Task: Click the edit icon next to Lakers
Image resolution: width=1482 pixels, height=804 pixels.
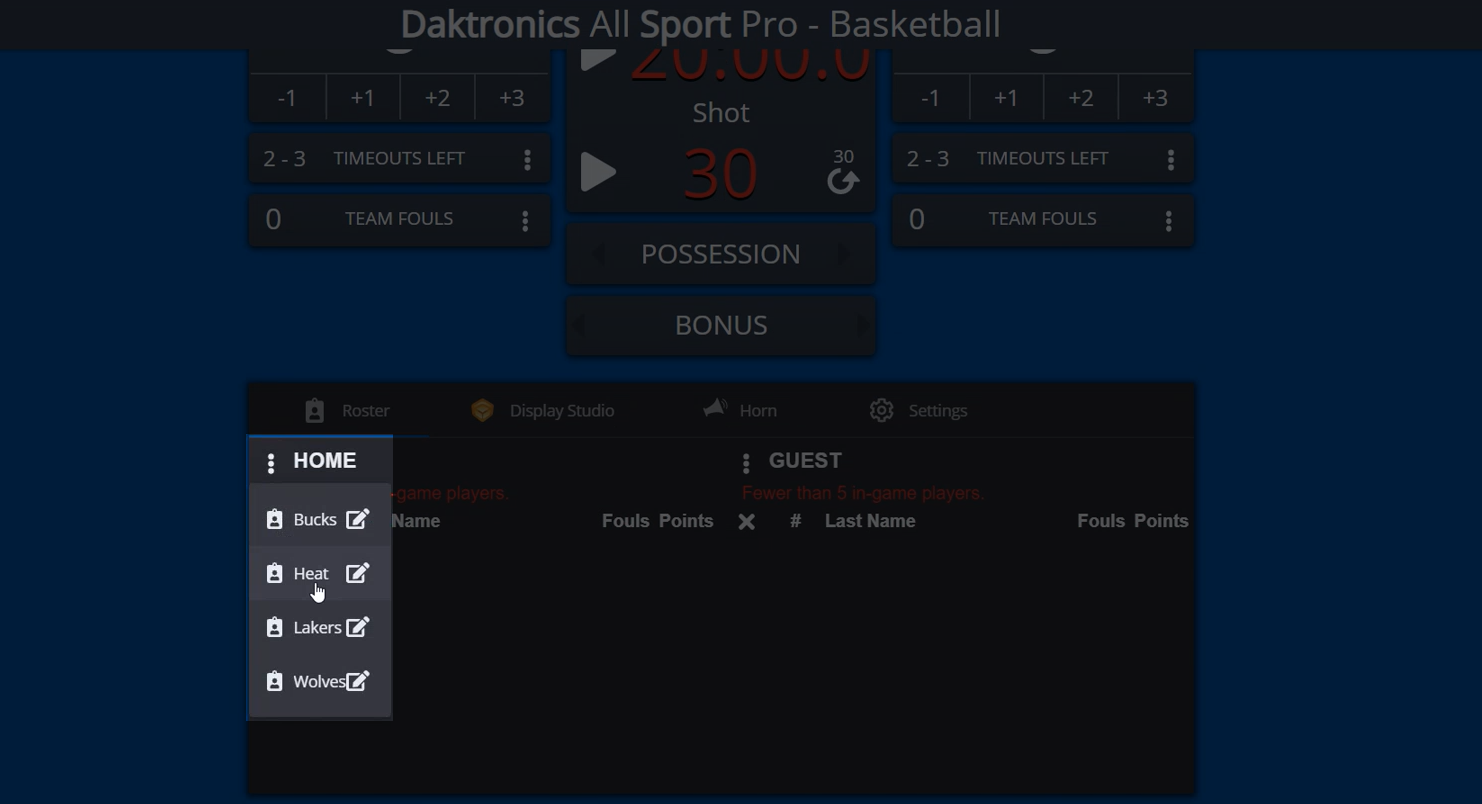Action: (x=357, y=627)
